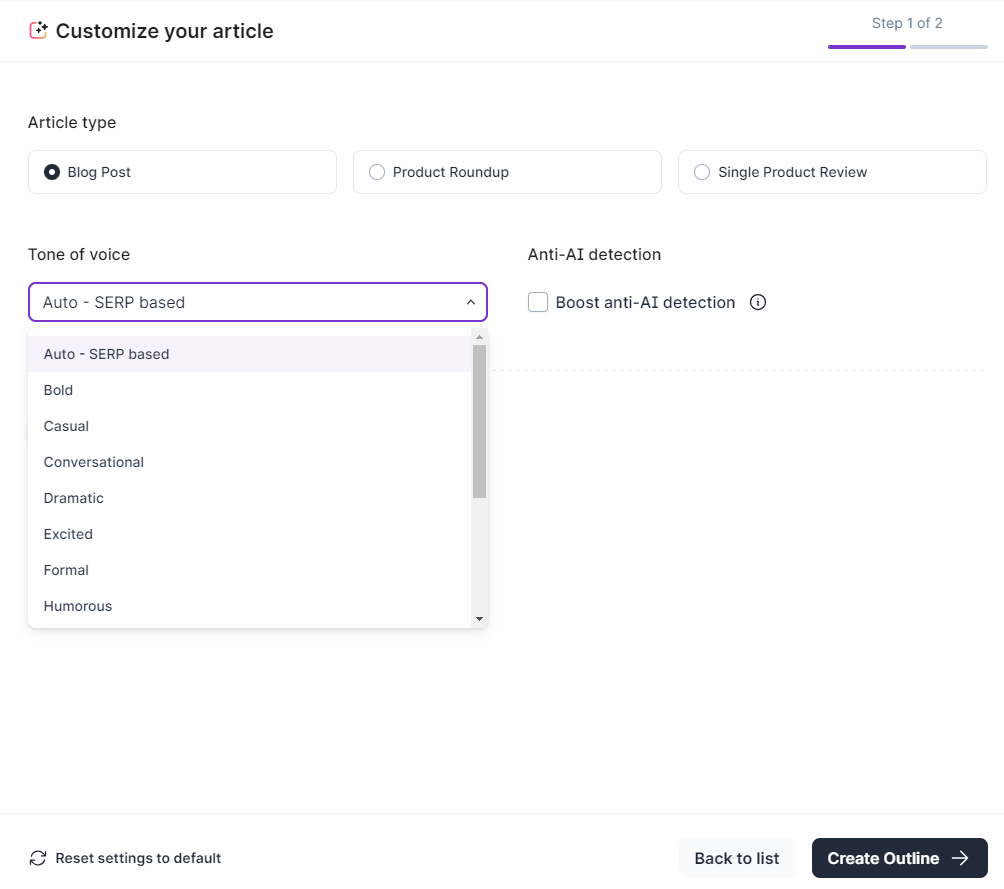1004x889 pixels.
Task: Select Conversational tone from the list
Action: coord(94,462)
